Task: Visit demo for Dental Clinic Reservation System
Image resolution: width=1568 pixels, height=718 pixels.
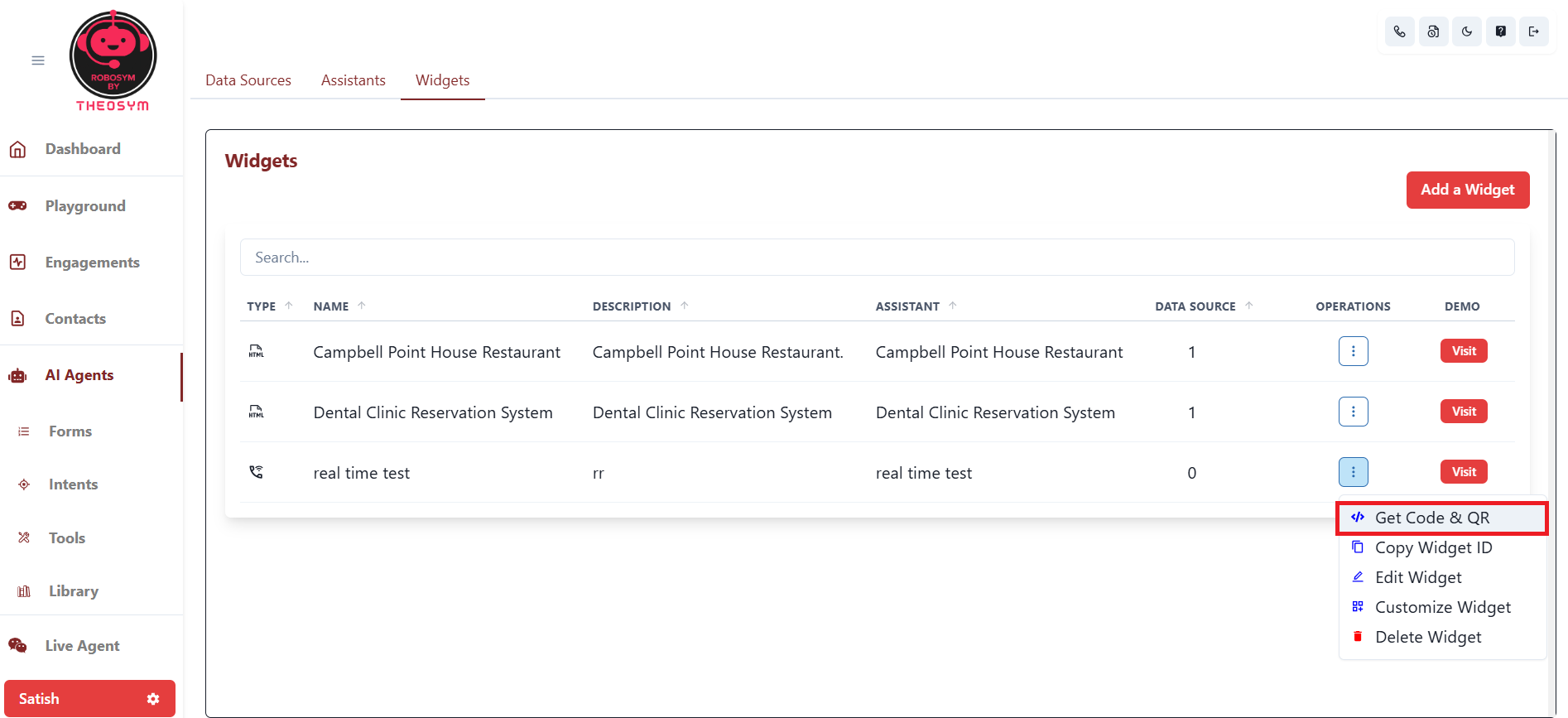Action: pyautogui.click(x=1464, y=412)
